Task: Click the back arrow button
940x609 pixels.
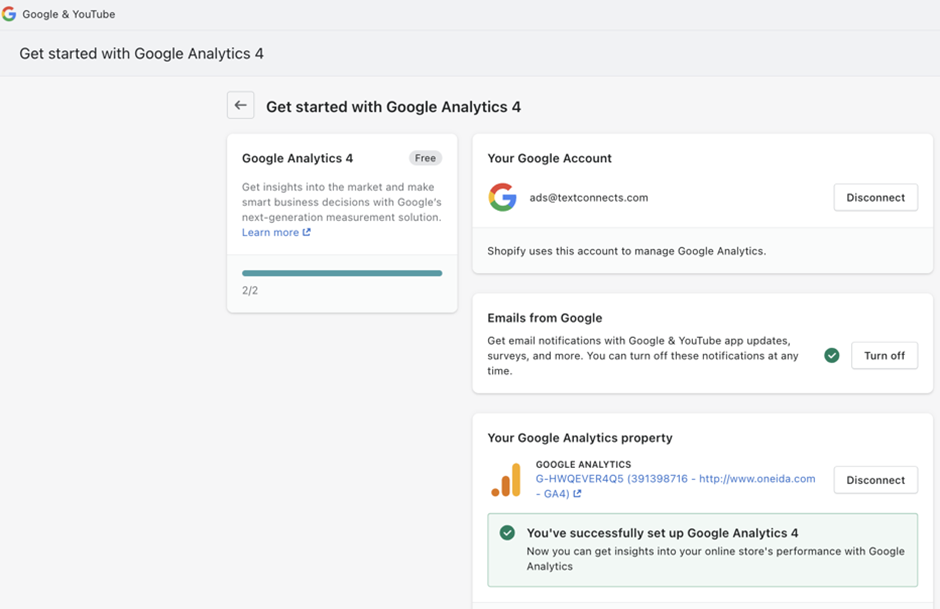Action: coord(240,105)
